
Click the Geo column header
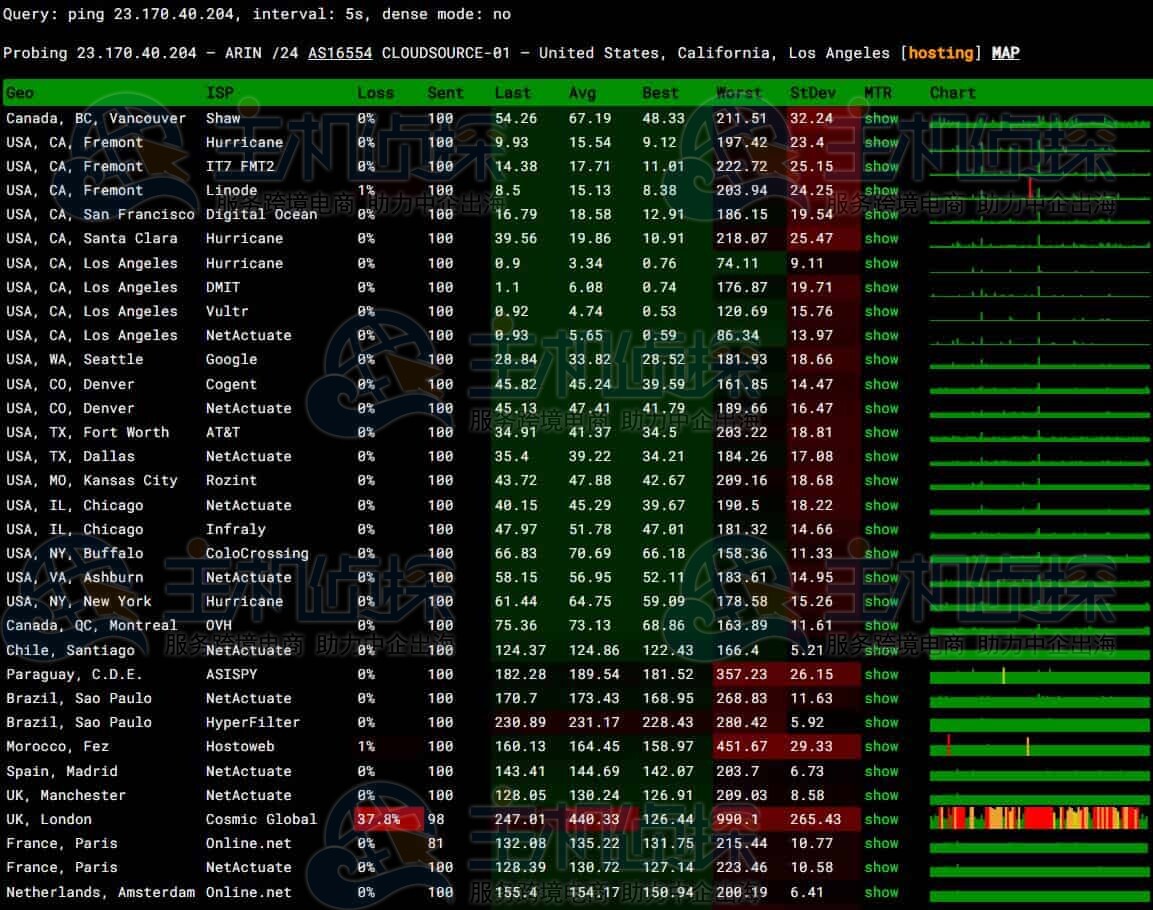(20, 93)
